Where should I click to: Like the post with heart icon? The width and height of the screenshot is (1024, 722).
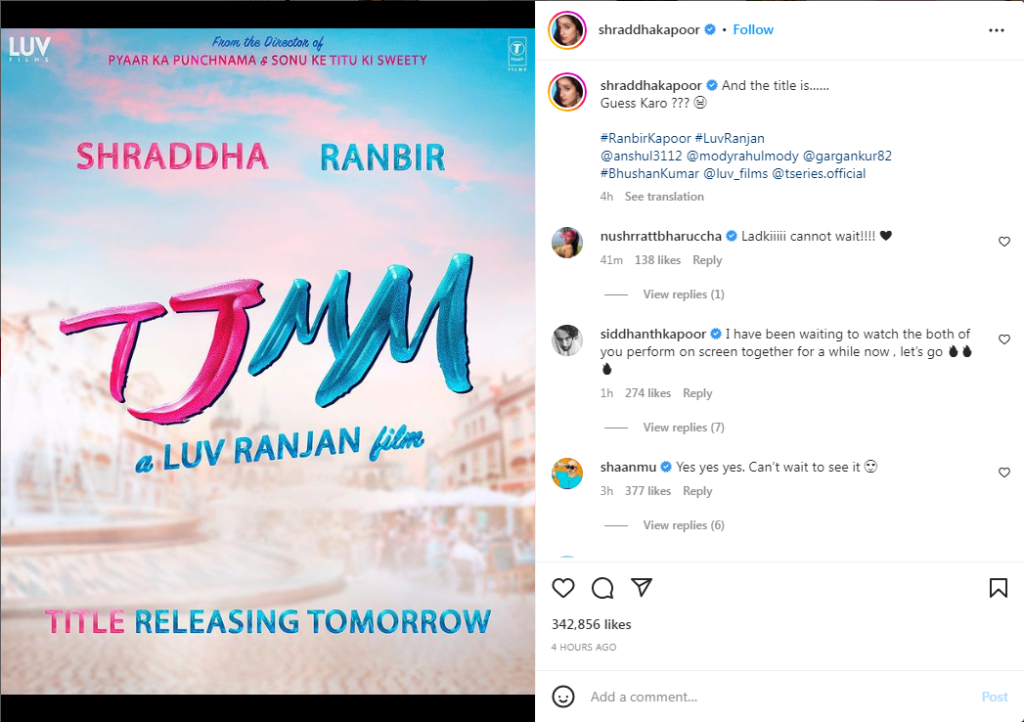click(563, 588)
